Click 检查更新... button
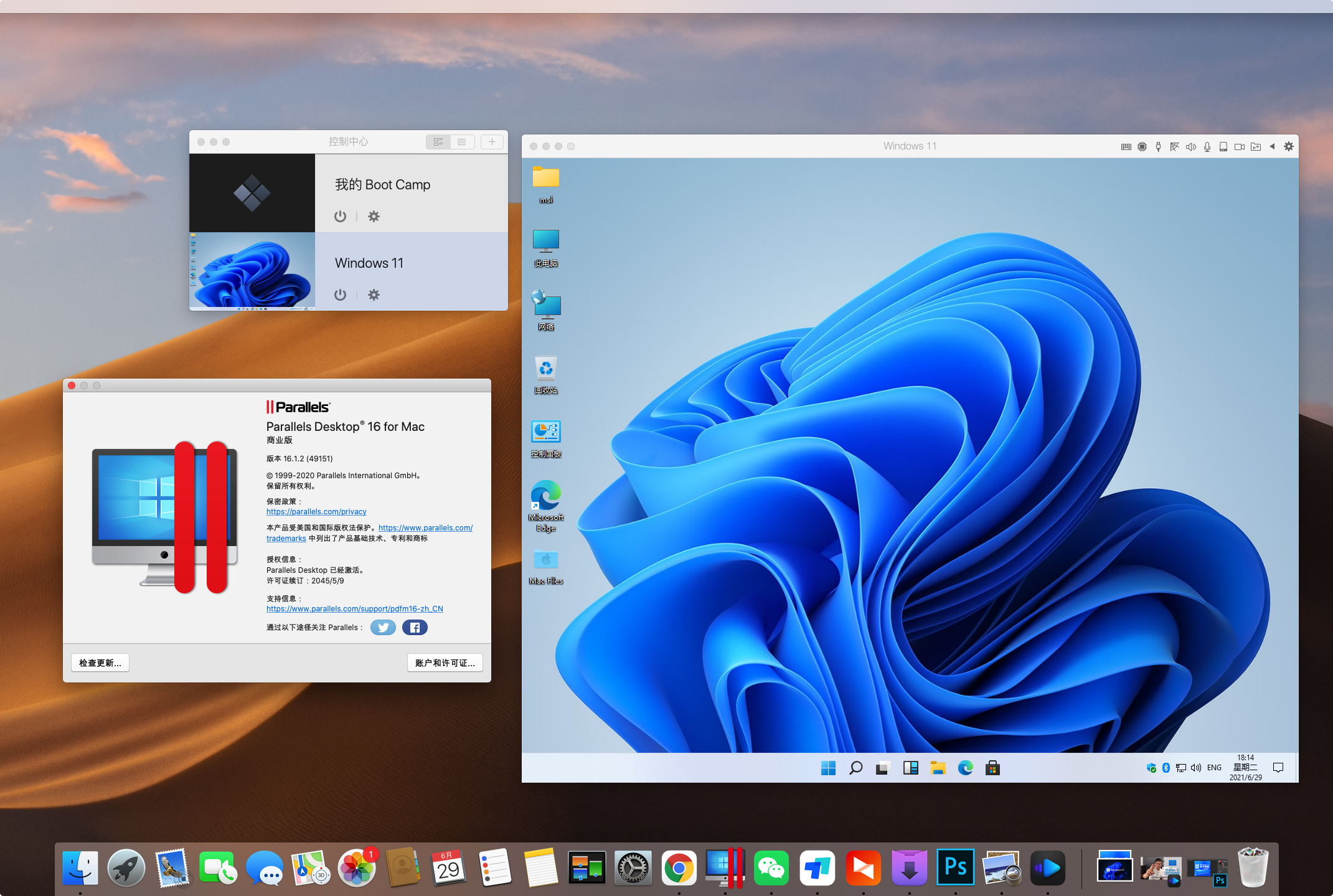Viewport: 1333px width, 896px height. tap(100, 663)
